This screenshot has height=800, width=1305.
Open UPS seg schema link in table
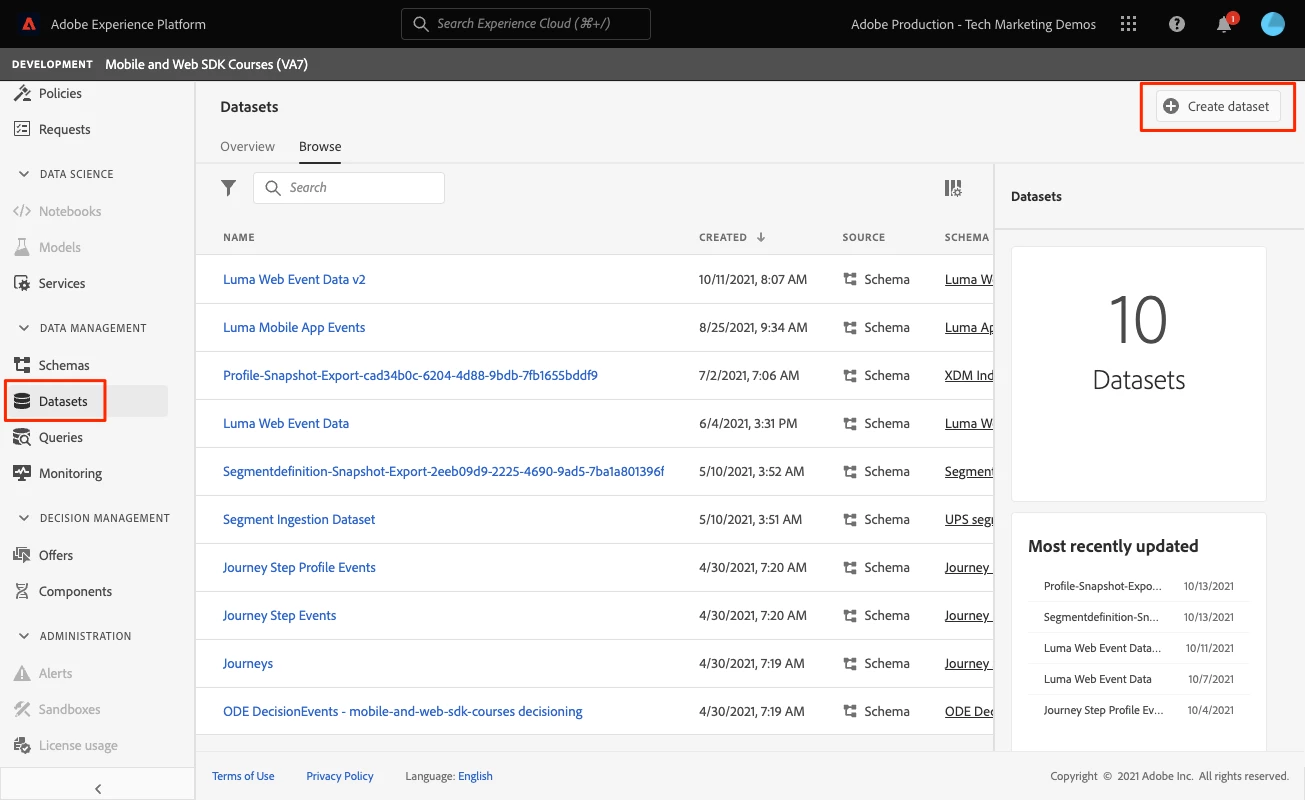pos(968,519)
